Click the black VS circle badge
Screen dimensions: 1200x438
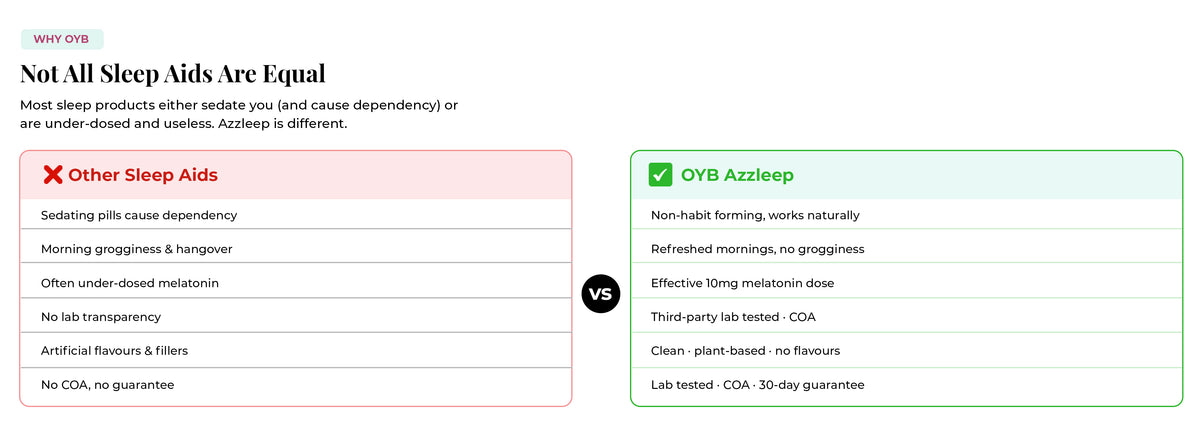[x=601, y=294]
